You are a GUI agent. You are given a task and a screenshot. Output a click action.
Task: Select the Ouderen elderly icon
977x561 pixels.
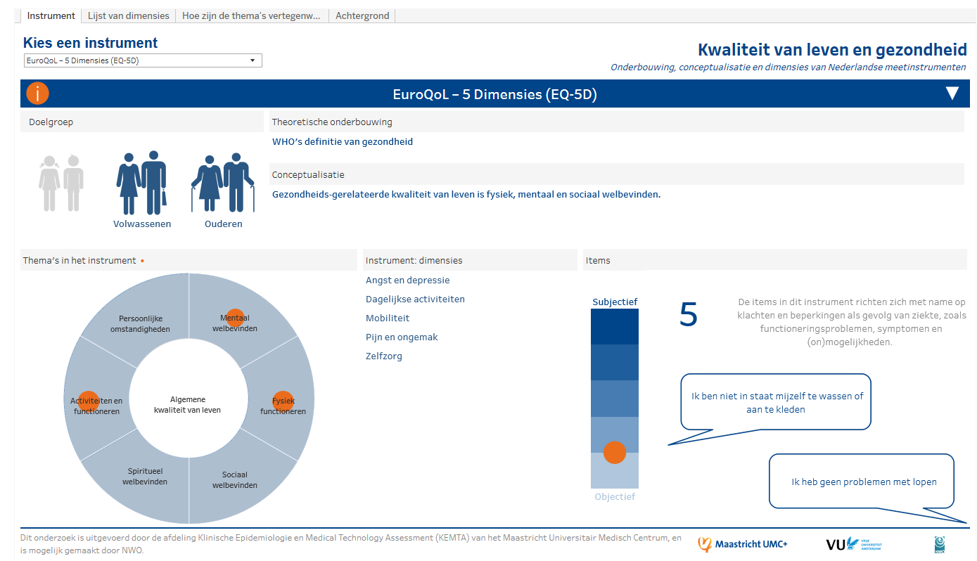tap(223, 183)
